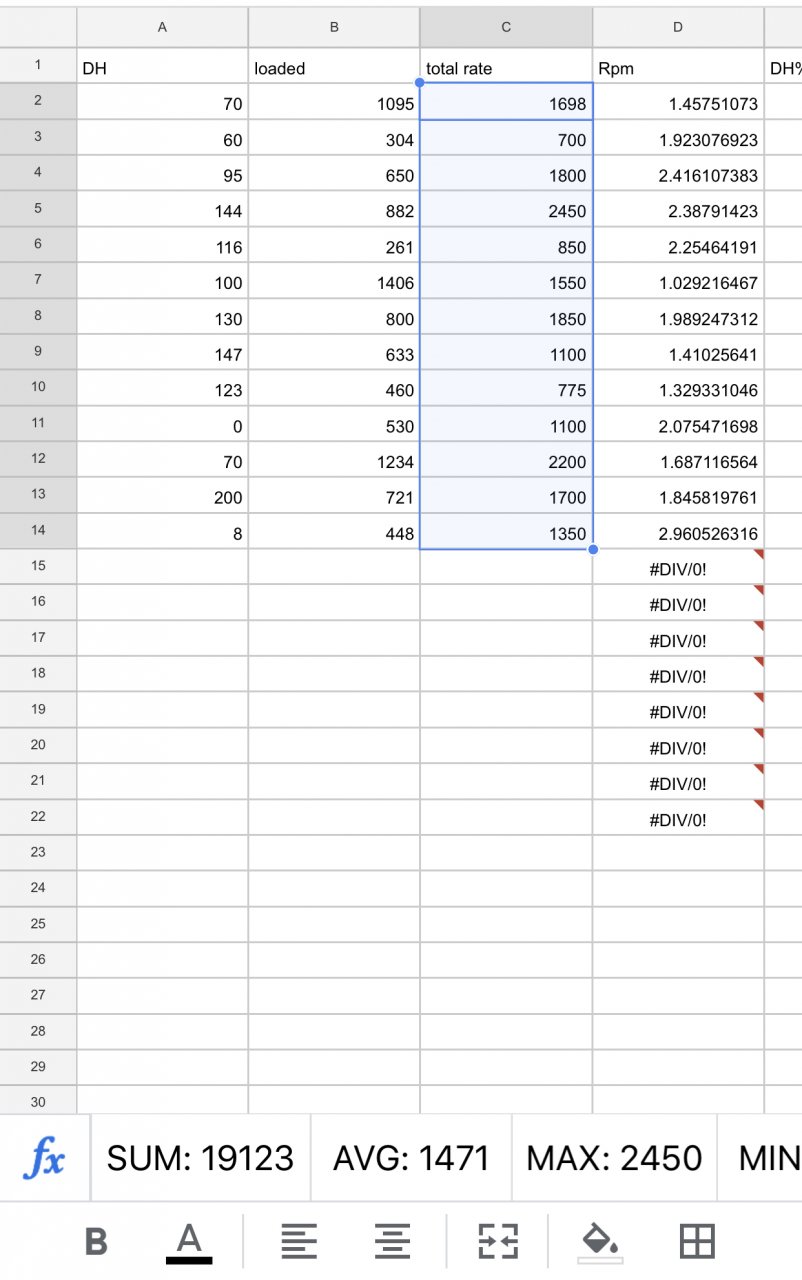Image resolution: width=802 pixels, height=1280 pixels.
Task: Select row 1 header
Action: click(38, 66)
